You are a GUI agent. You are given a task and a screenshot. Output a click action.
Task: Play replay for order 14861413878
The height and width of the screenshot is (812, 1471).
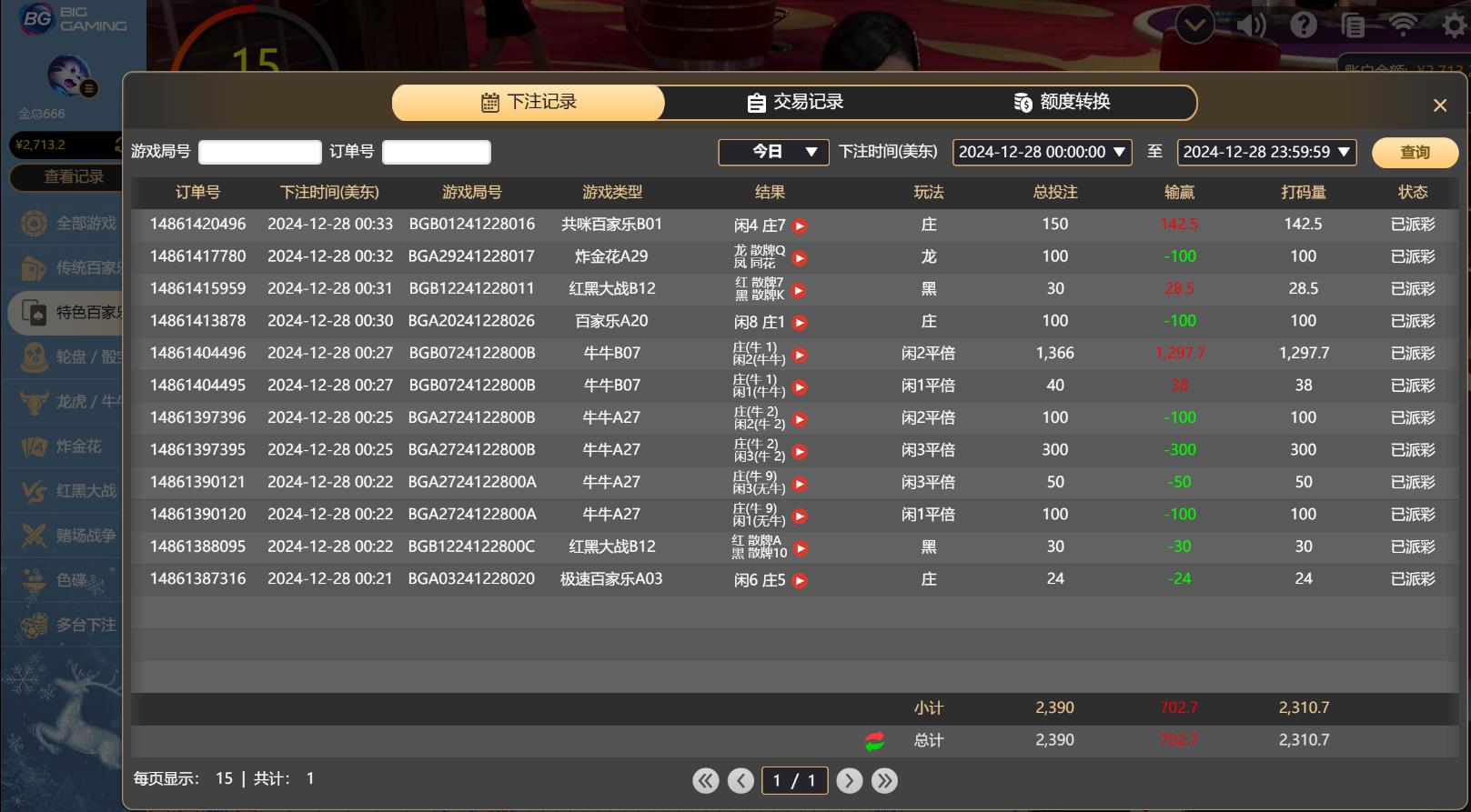click(x=800, y=322)
